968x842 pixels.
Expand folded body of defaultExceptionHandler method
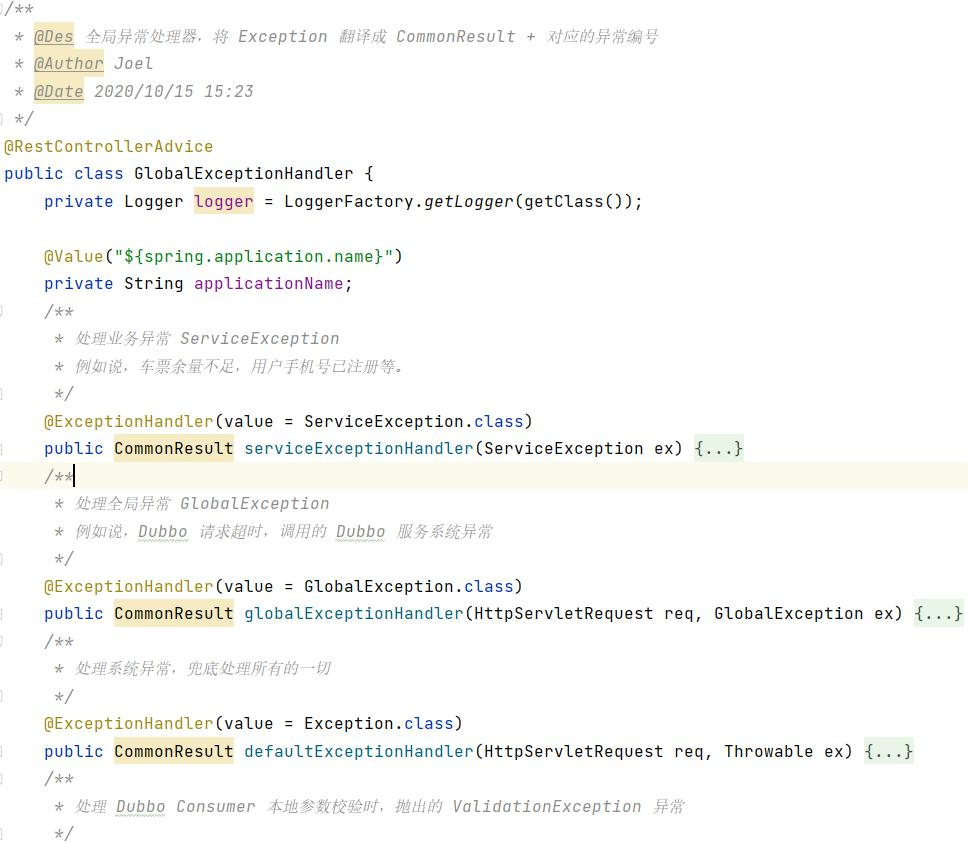(x=888, y=751)
